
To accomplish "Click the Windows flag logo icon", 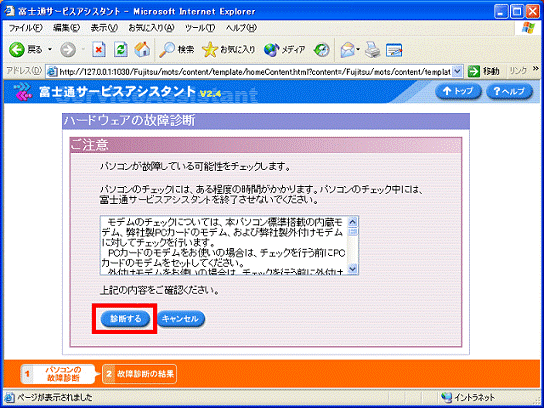I will [529, 28].
